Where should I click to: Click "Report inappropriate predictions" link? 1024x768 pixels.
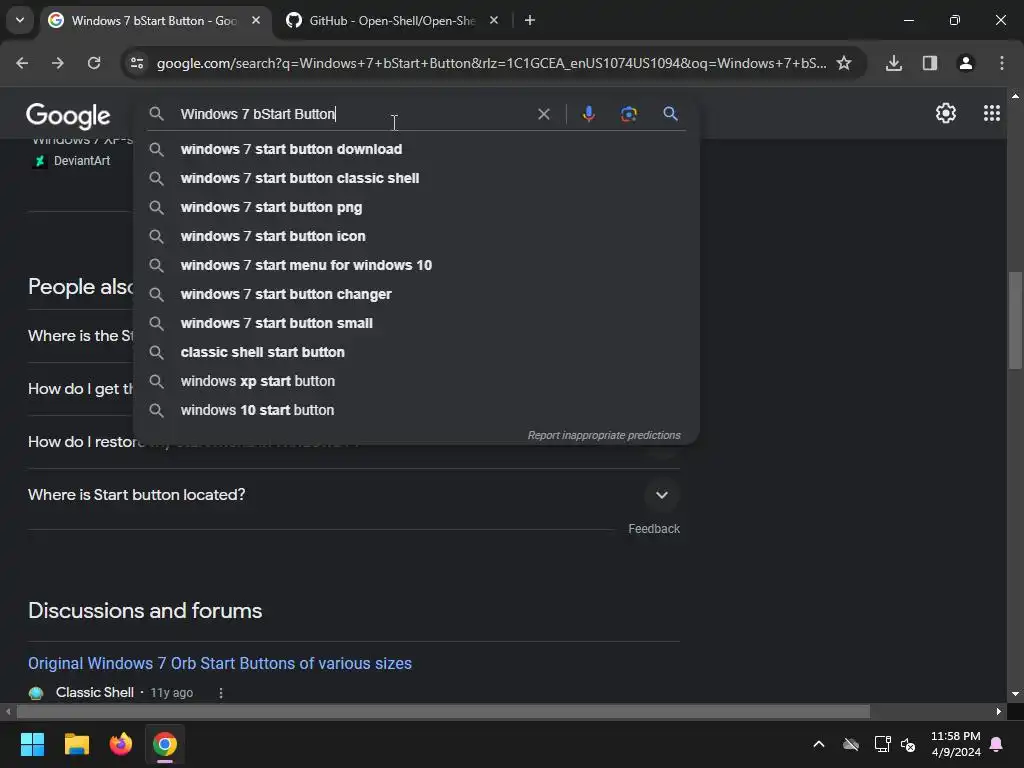(603, 435)
